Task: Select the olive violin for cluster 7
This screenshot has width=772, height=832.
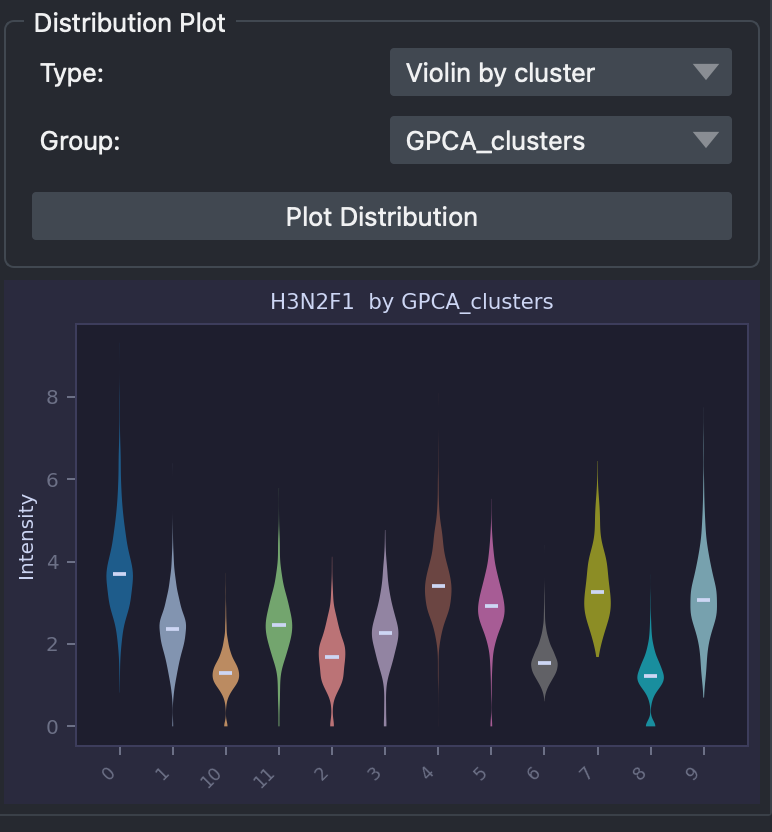Action: 597,594
